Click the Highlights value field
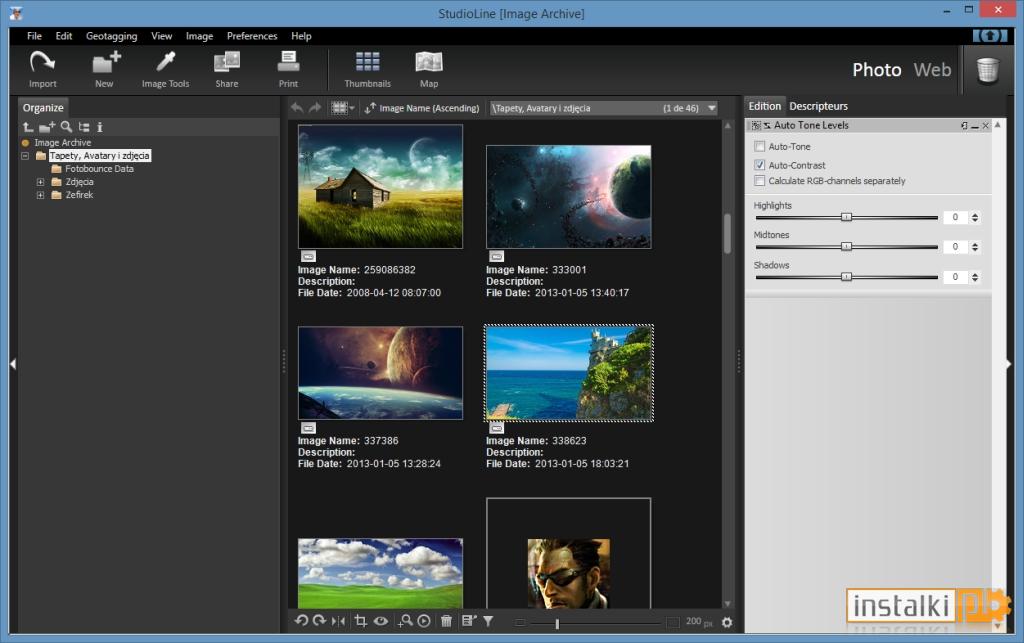1024x643 pixels. (955, 217)
